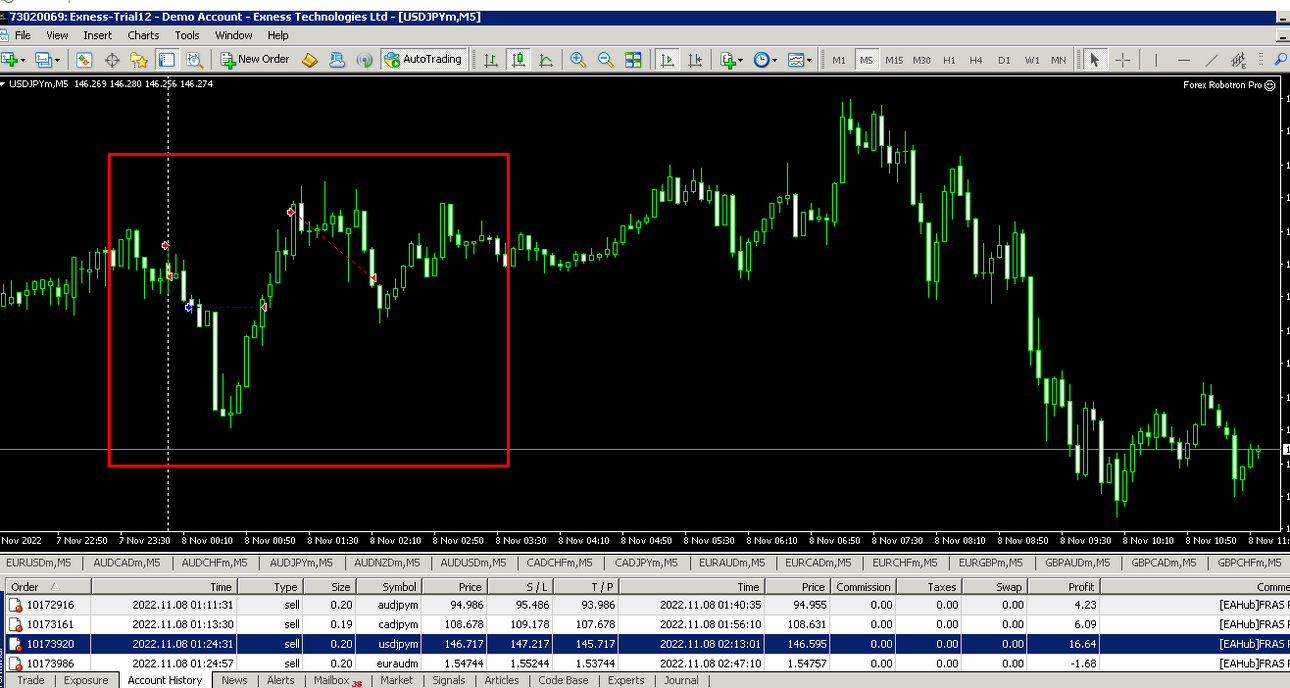Open the Templates dropdown arrow
Screen dimensions: 1290x688
click(809, 60)
